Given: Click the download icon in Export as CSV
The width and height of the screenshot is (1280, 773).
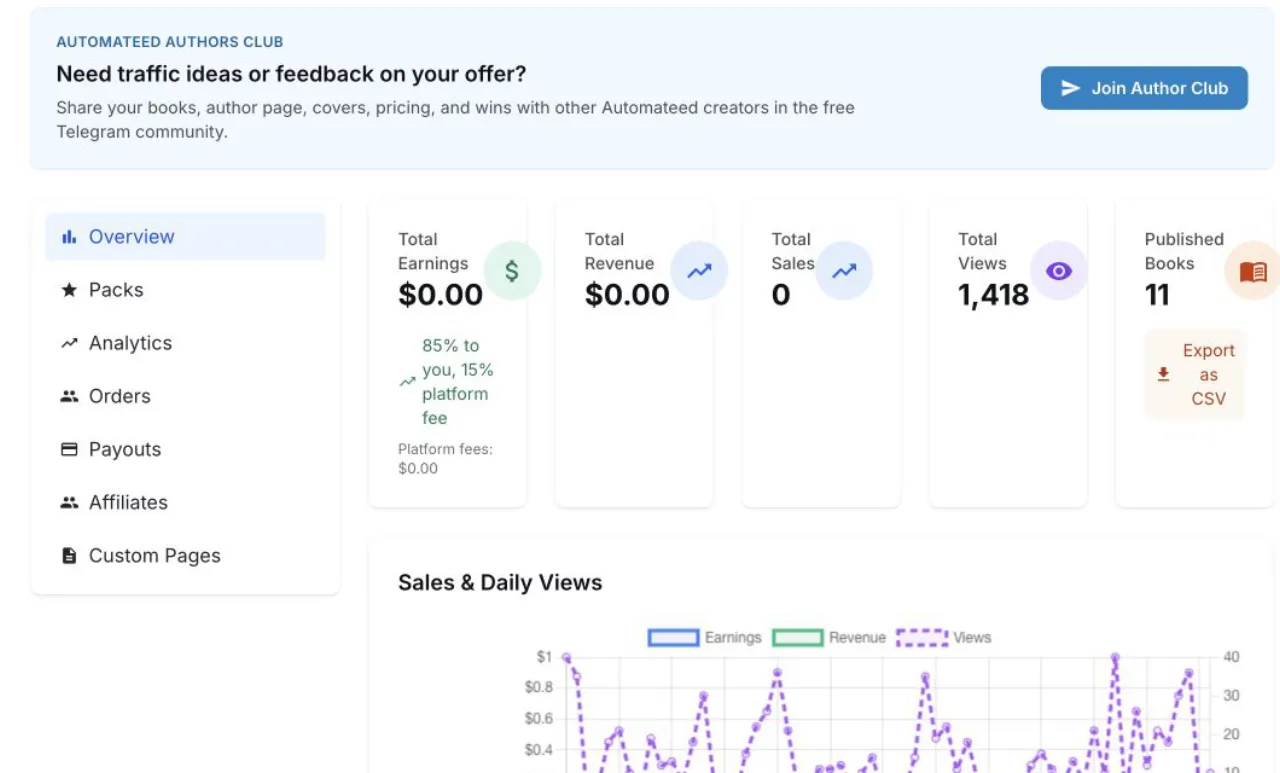Looking at the screenshot, I should coord(1163,374).
